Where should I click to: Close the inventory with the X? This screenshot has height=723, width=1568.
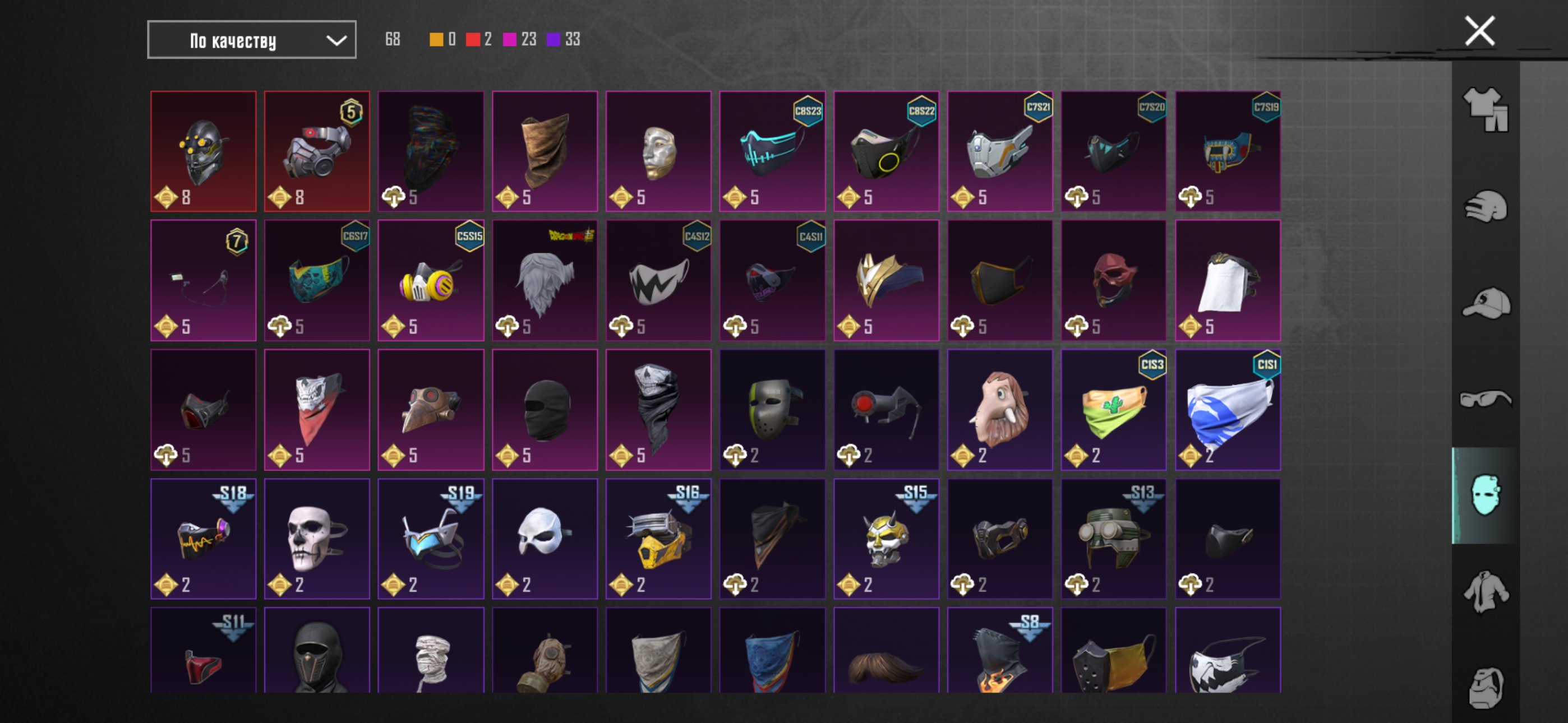[x=1479, y=31]
